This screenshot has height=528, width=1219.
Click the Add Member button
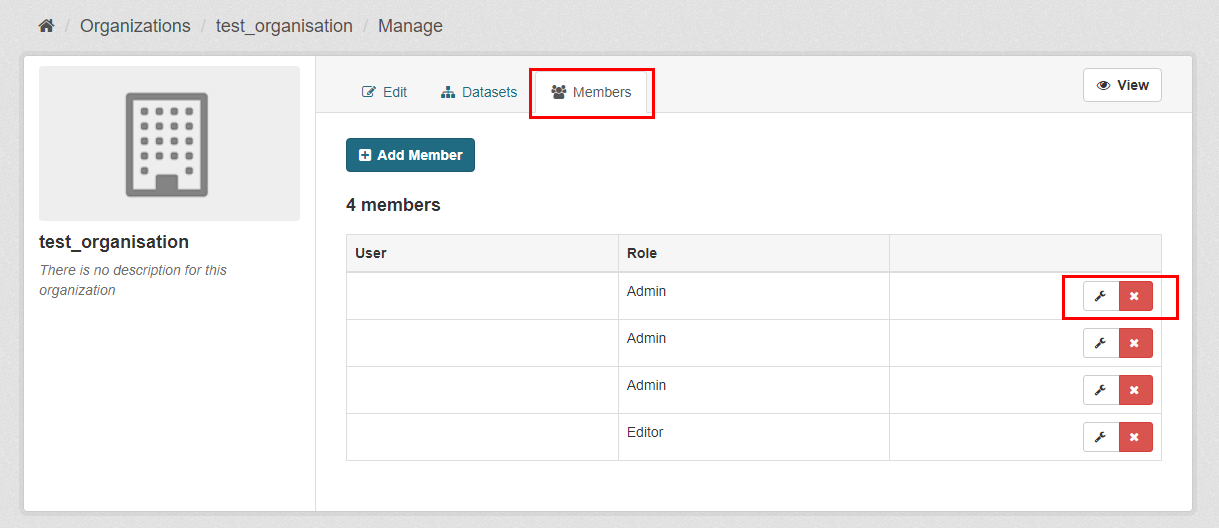click(x=410, y=155)
